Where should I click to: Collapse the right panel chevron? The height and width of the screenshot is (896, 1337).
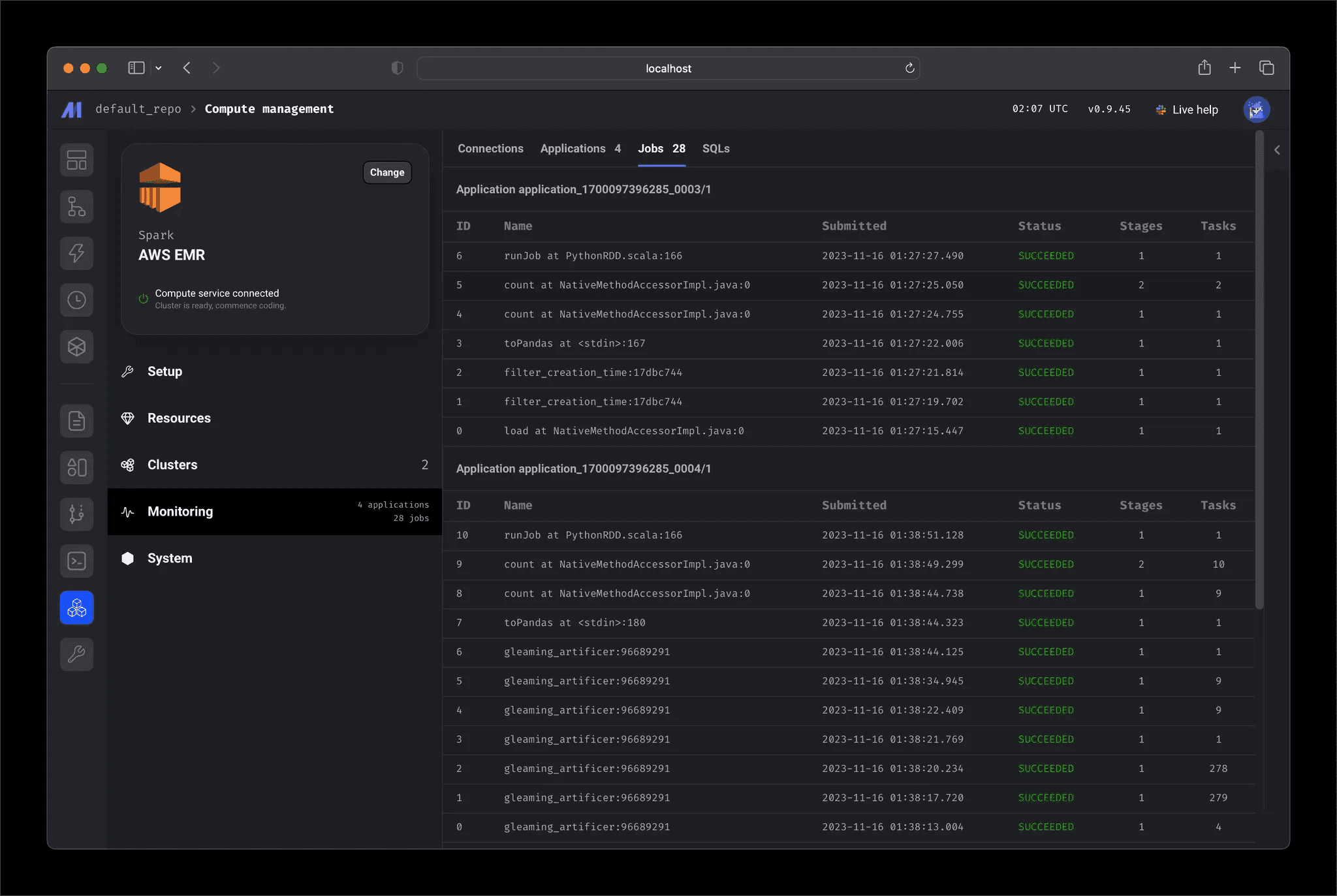(1277, 150)
